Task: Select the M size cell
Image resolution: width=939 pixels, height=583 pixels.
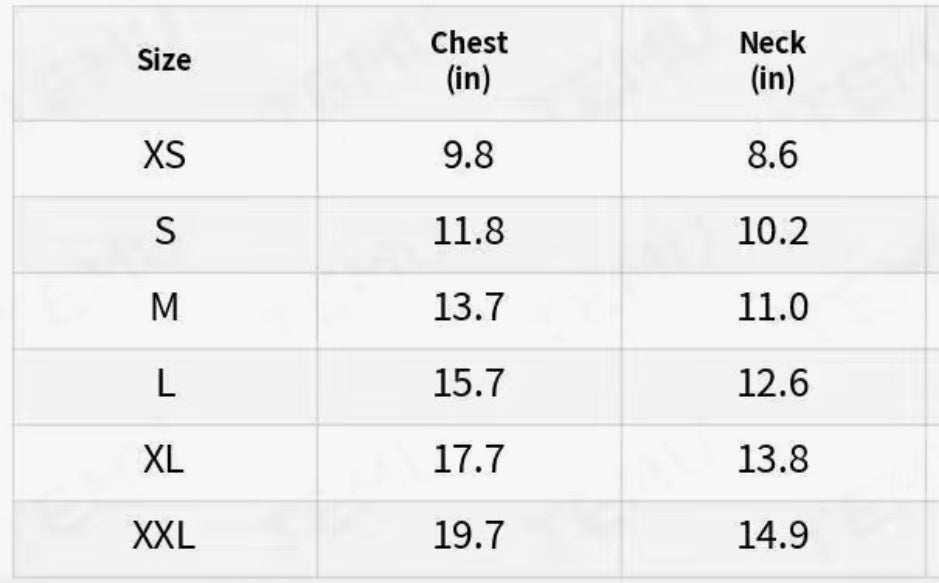Action: [x=164, y=308]
